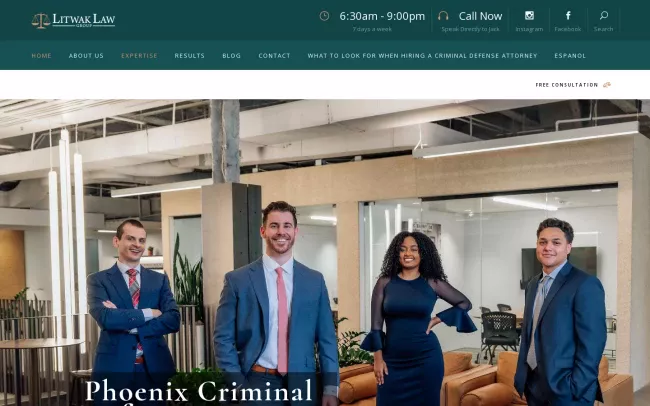Click the Call Now text

pos(480,16)
